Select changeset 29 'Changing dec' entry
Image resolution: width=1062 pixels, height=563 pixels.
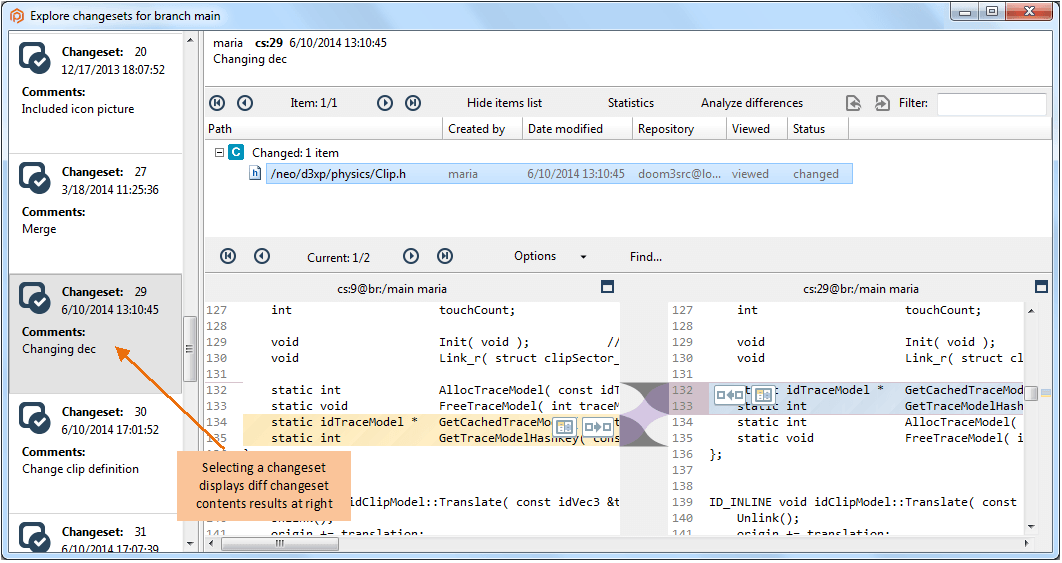(x=95, y=333)
